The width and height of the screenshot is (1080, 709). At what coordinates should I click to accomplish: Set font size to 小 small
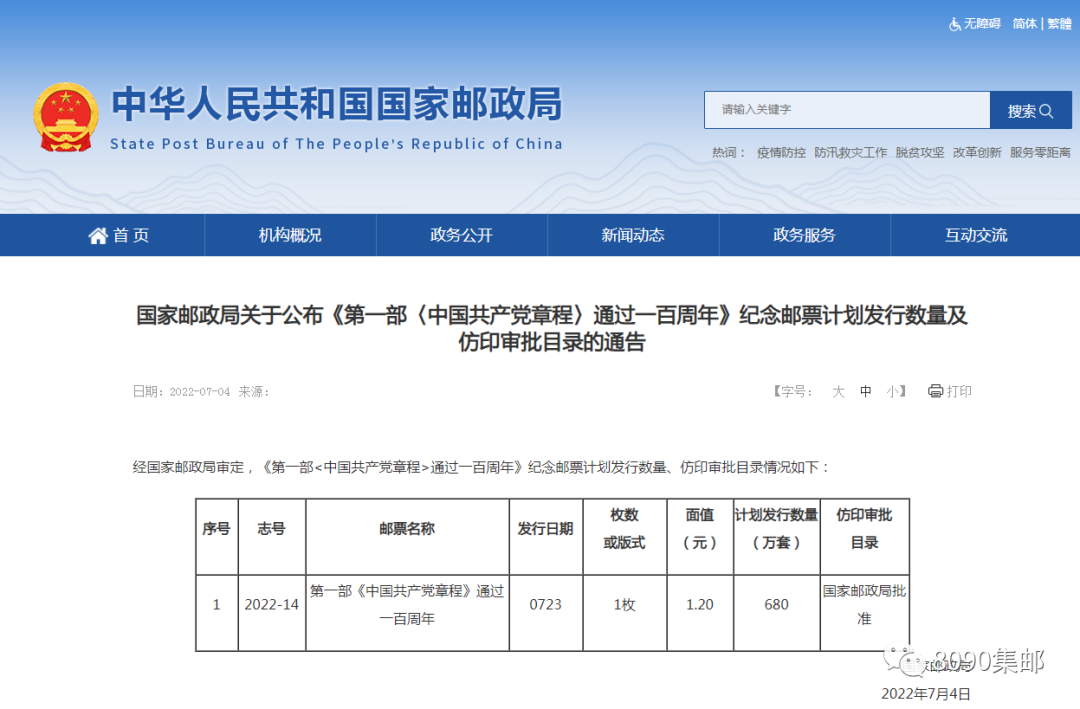coord(893,391)
